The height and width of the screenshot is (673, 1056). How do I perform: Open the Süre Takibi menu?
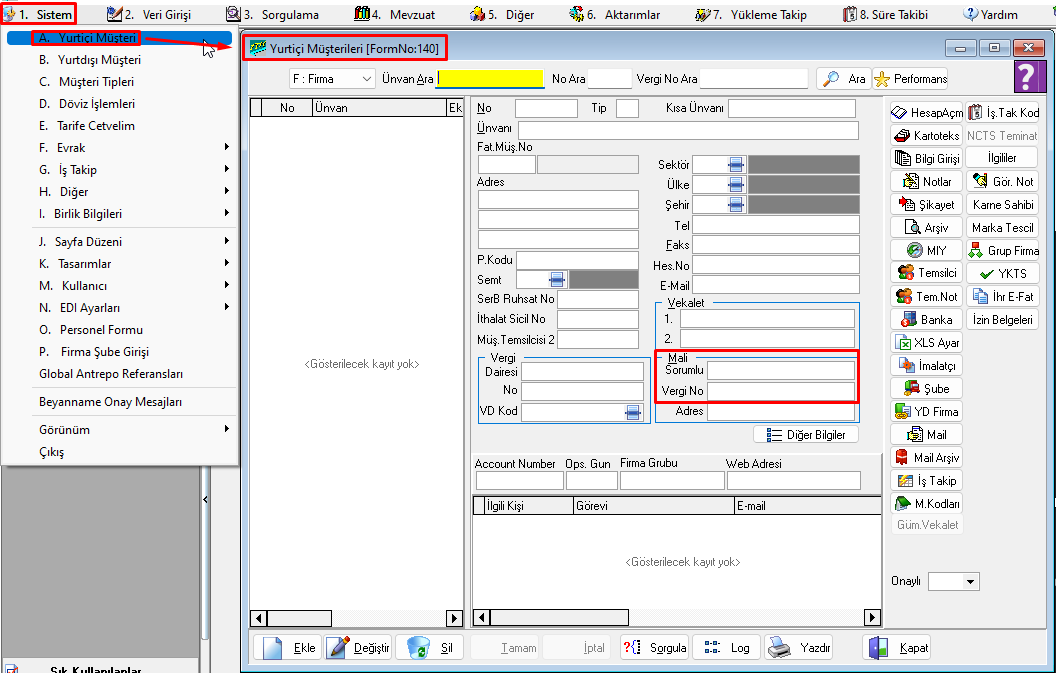tap(886, 14)
